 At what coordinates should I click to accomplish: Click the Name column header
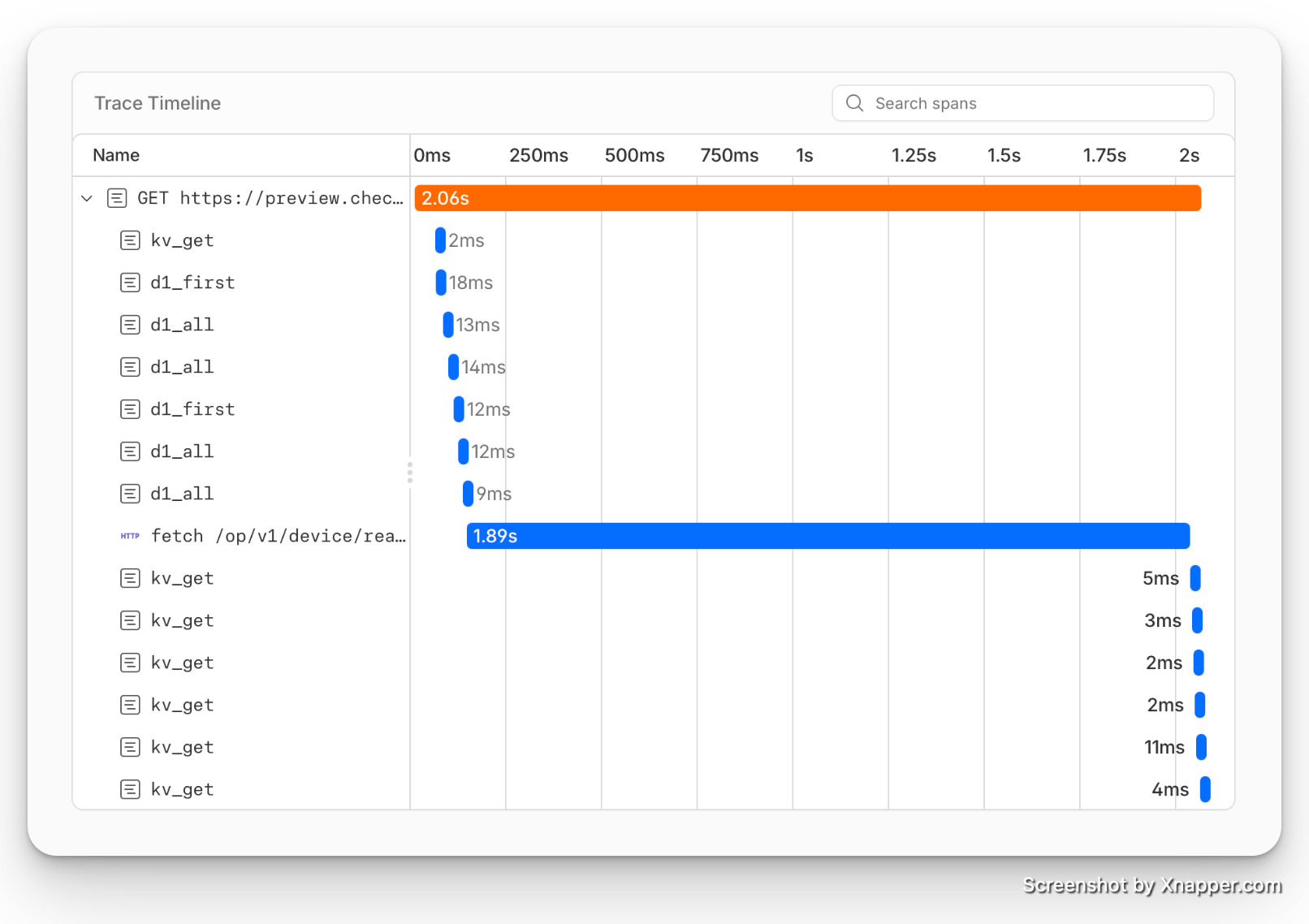(x=116, y=155)
